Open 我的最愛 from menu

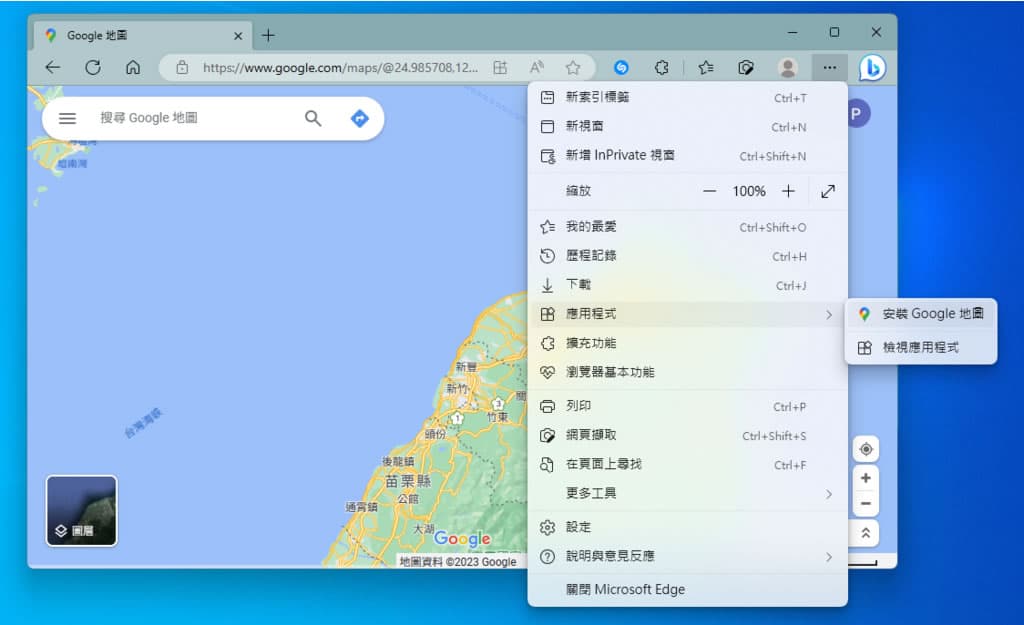[688, 227]
